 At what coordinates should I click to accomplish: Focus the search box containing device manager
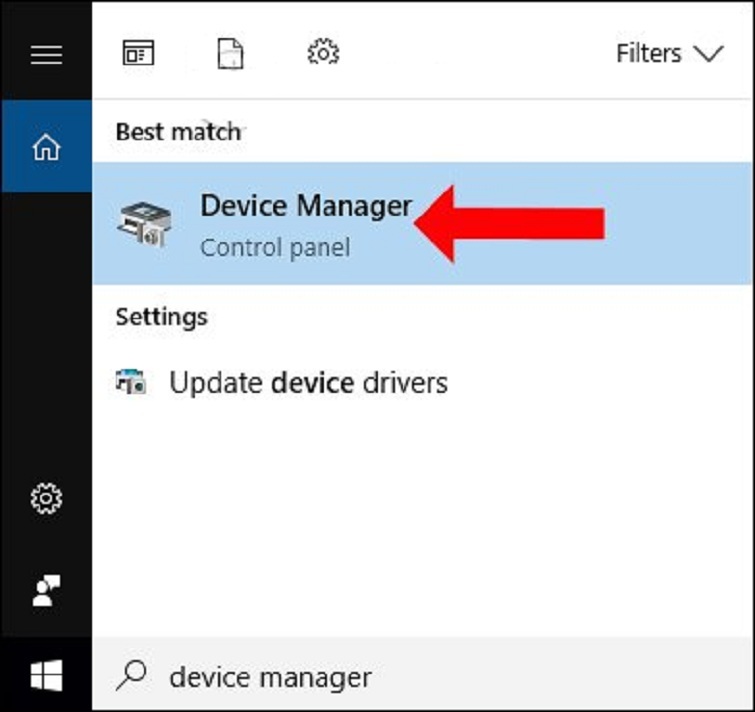(400, 677)
